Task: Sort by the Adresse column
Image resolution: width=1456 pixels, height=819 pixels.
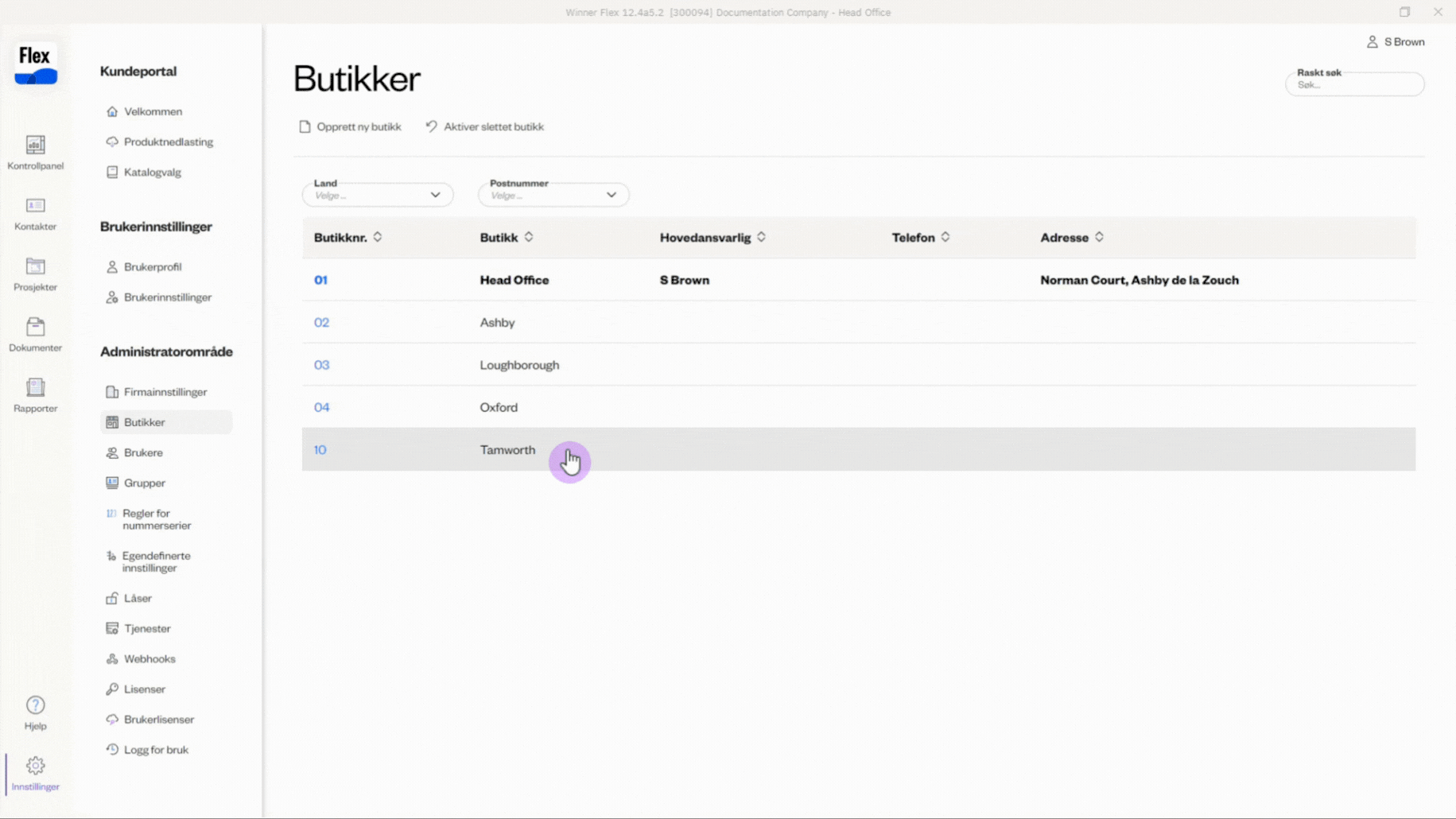Action: click(1099, 237)
